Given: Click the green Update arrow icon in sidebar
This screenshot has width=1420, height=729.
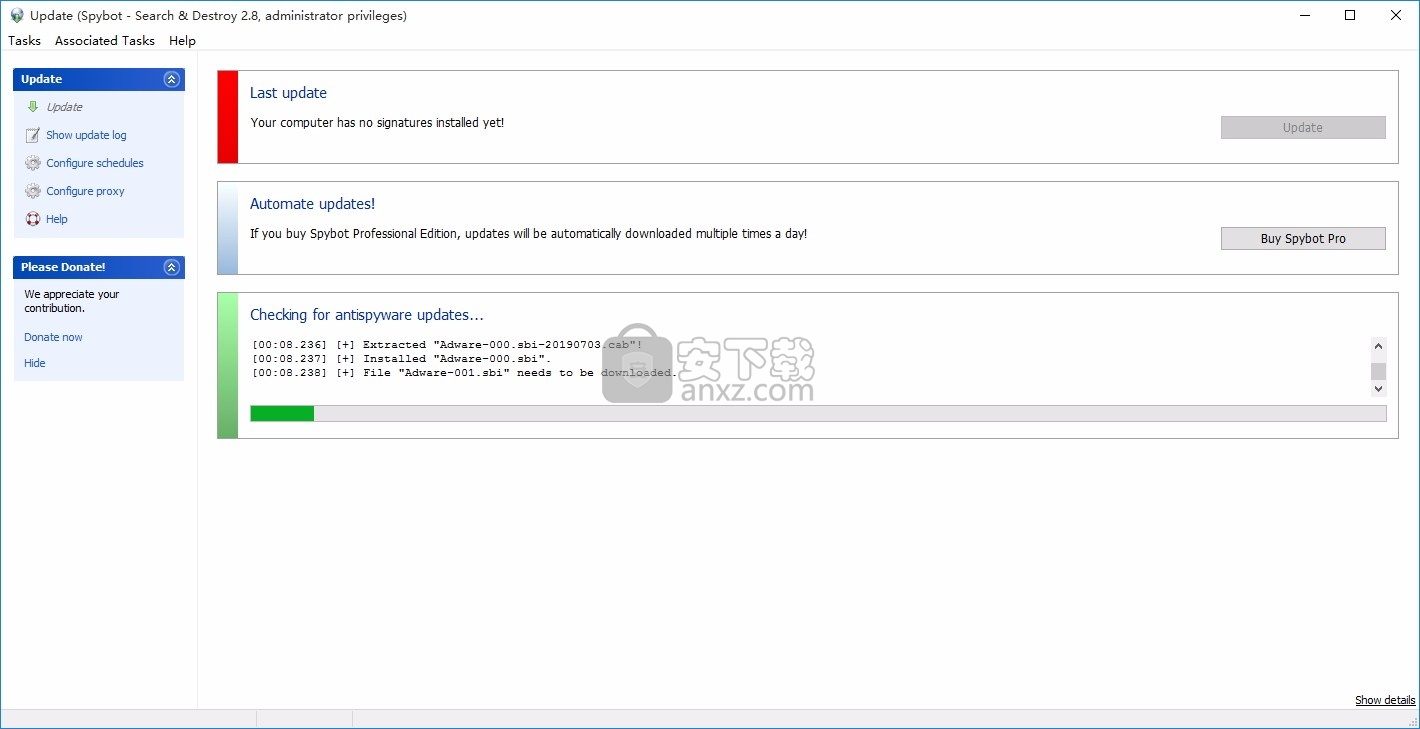Looking at the screenshot, I should tap(33, 107).
